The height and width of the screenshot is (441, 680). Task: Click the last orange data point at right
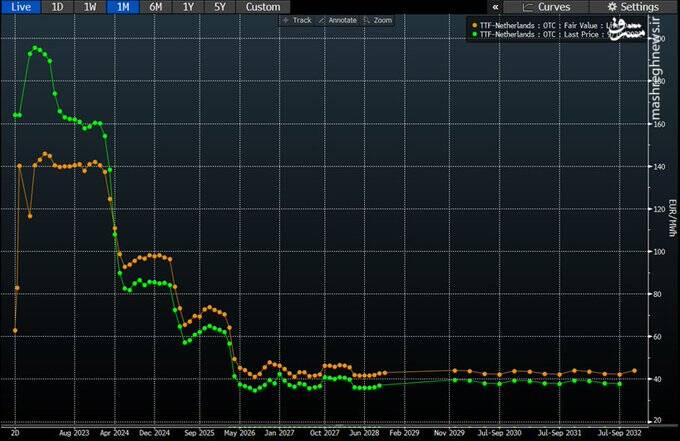coord(634,370)
